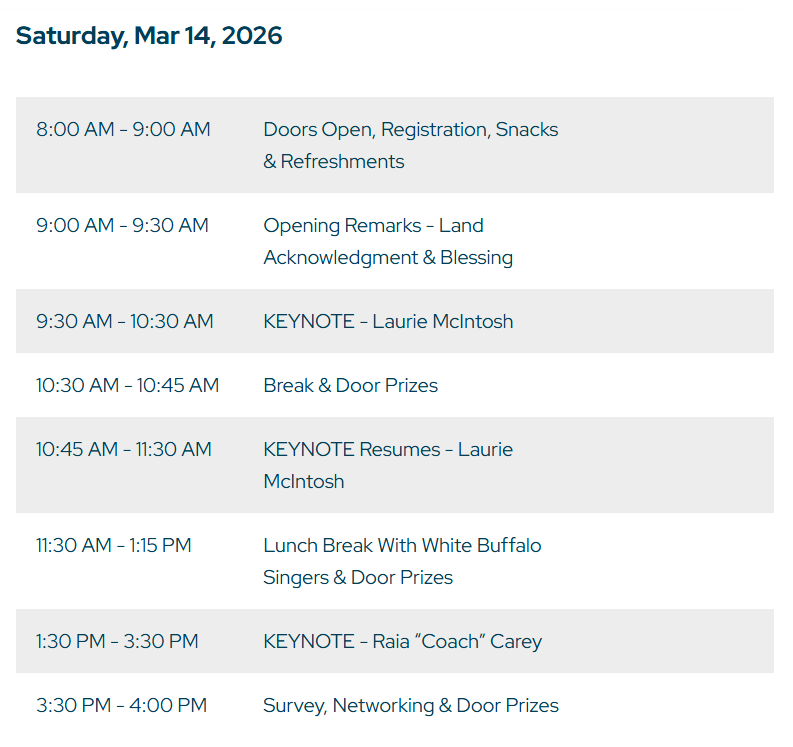Click Lunch Break With White Buffalo text
This screenshot has height=747, width=793.
point(402,546)
